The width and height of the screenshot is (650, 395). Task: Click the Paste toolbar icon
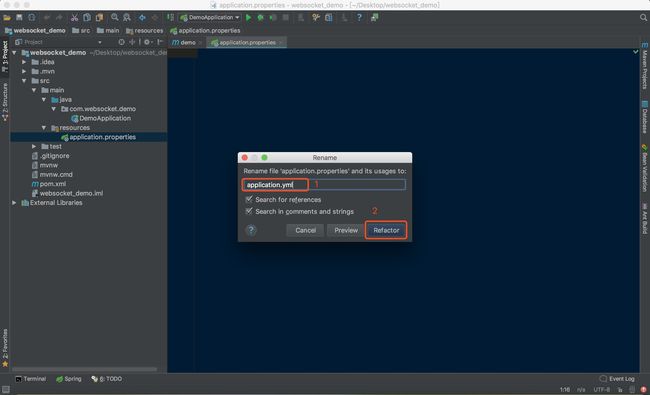point(99,18)
